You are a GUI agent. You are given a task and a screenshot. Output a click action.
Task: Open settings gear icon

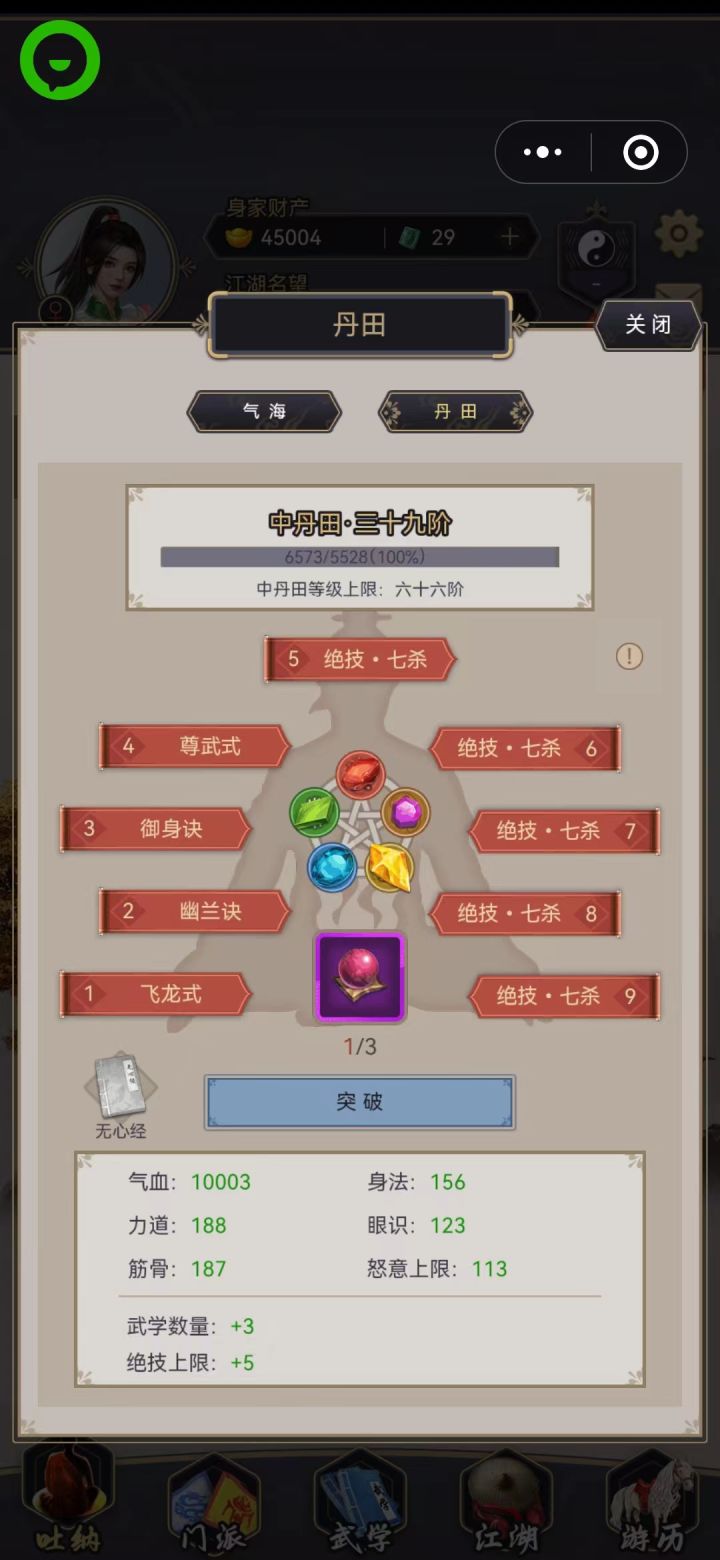(x=679, y=235)
